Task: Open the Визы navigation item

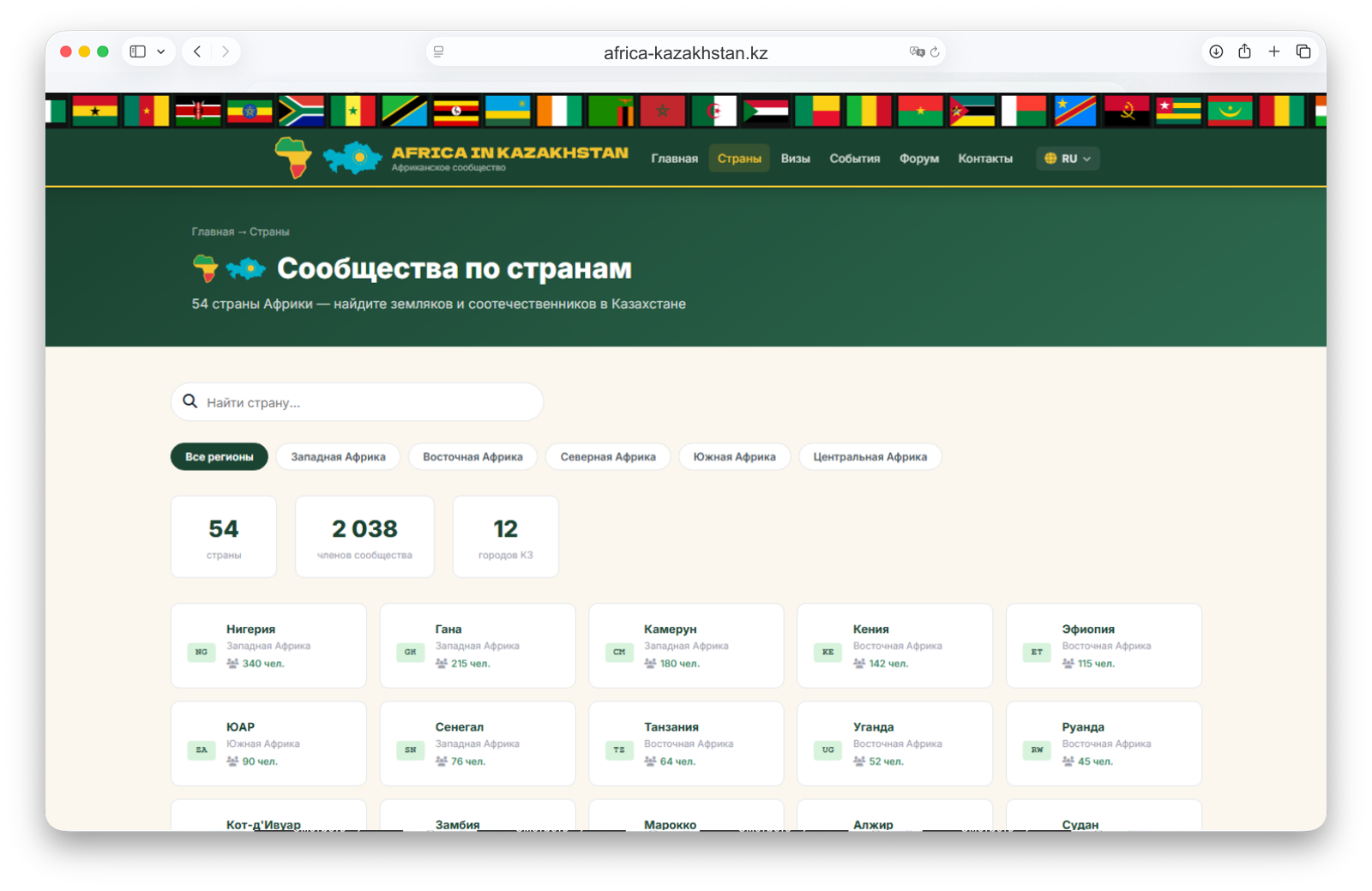Action: pos(795,159)
